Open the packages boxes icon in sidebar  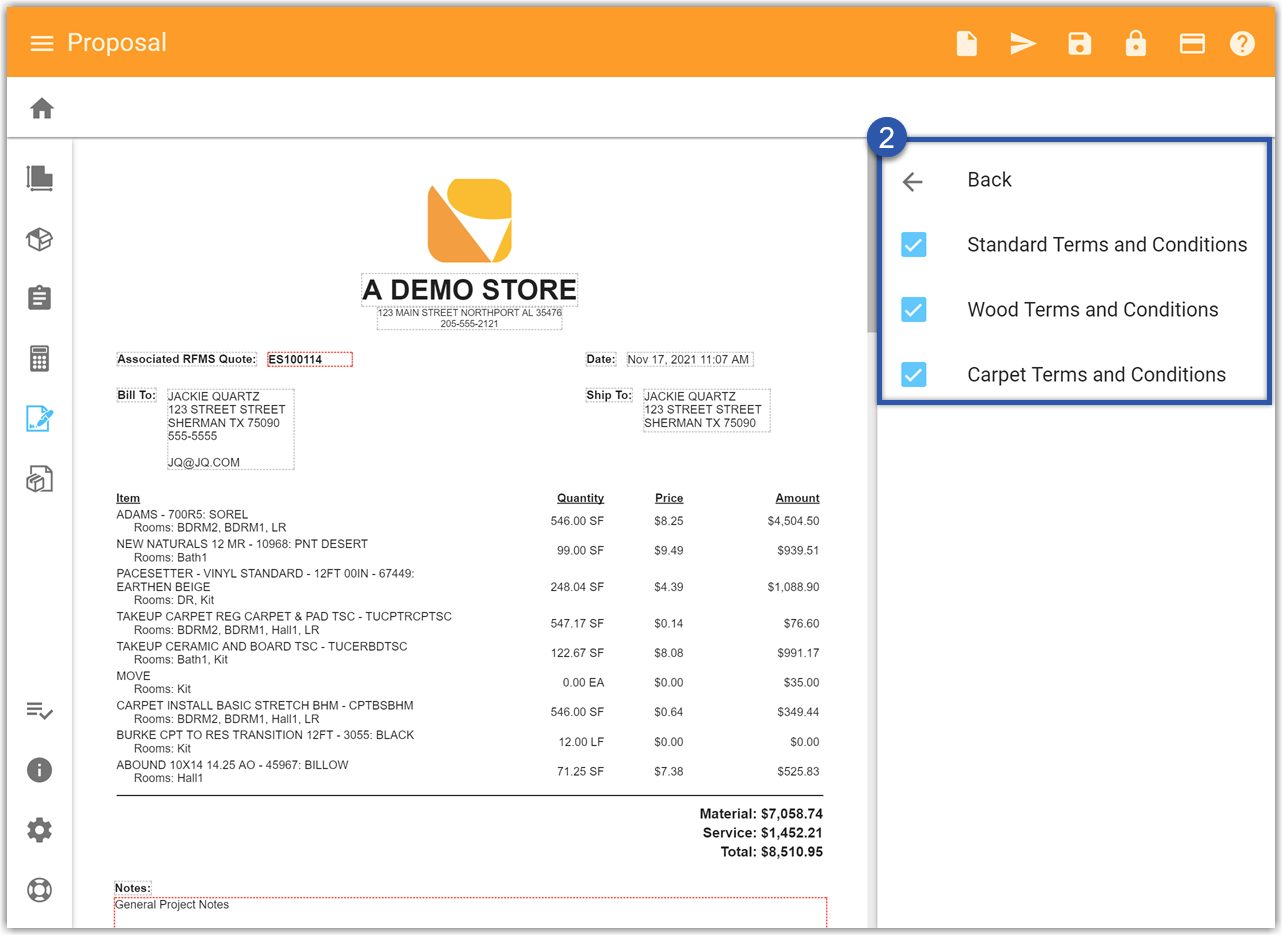pos(39,479)
